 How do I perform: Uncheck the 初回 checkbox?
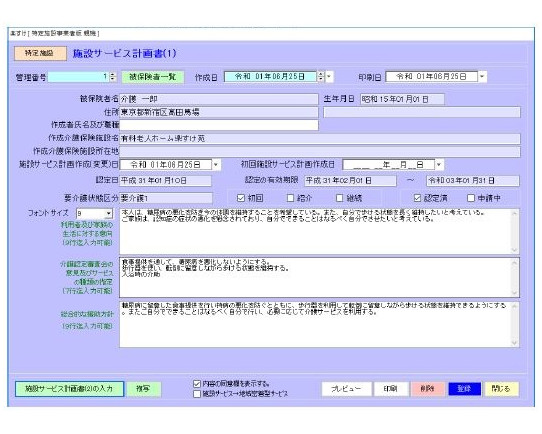tap(241, 198)
